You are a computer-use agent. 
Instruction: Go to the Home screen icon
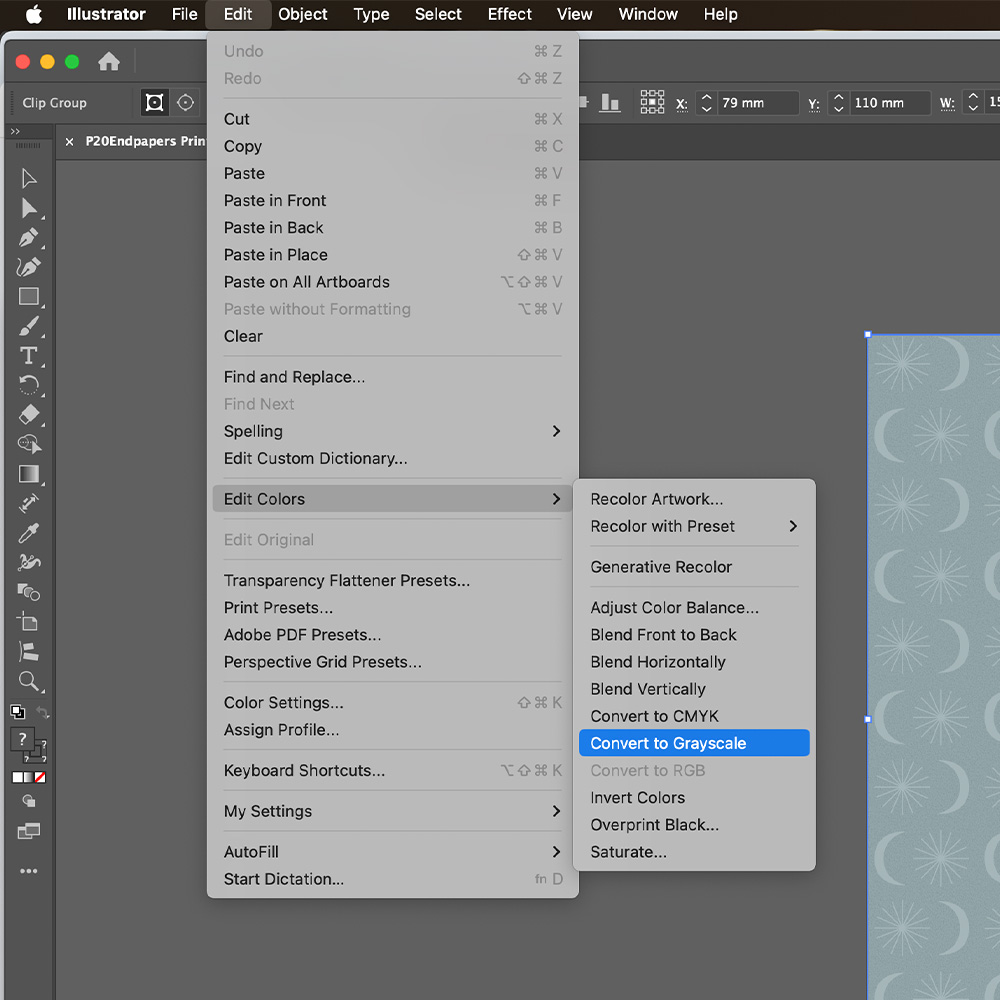(x=109, y=61)
